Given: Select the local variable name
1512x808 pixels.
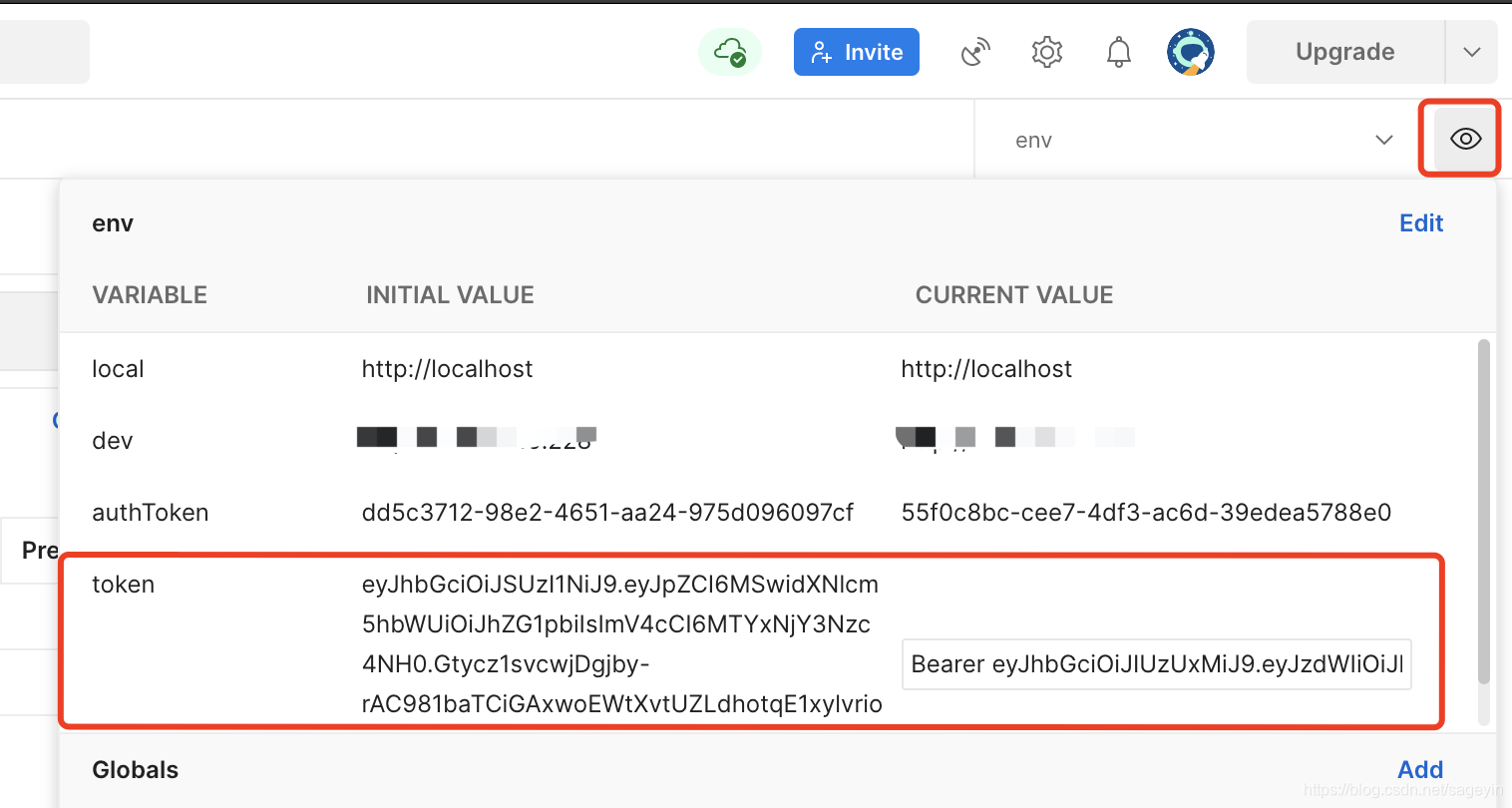Looking at the screenshot, I should pos(118,369).
